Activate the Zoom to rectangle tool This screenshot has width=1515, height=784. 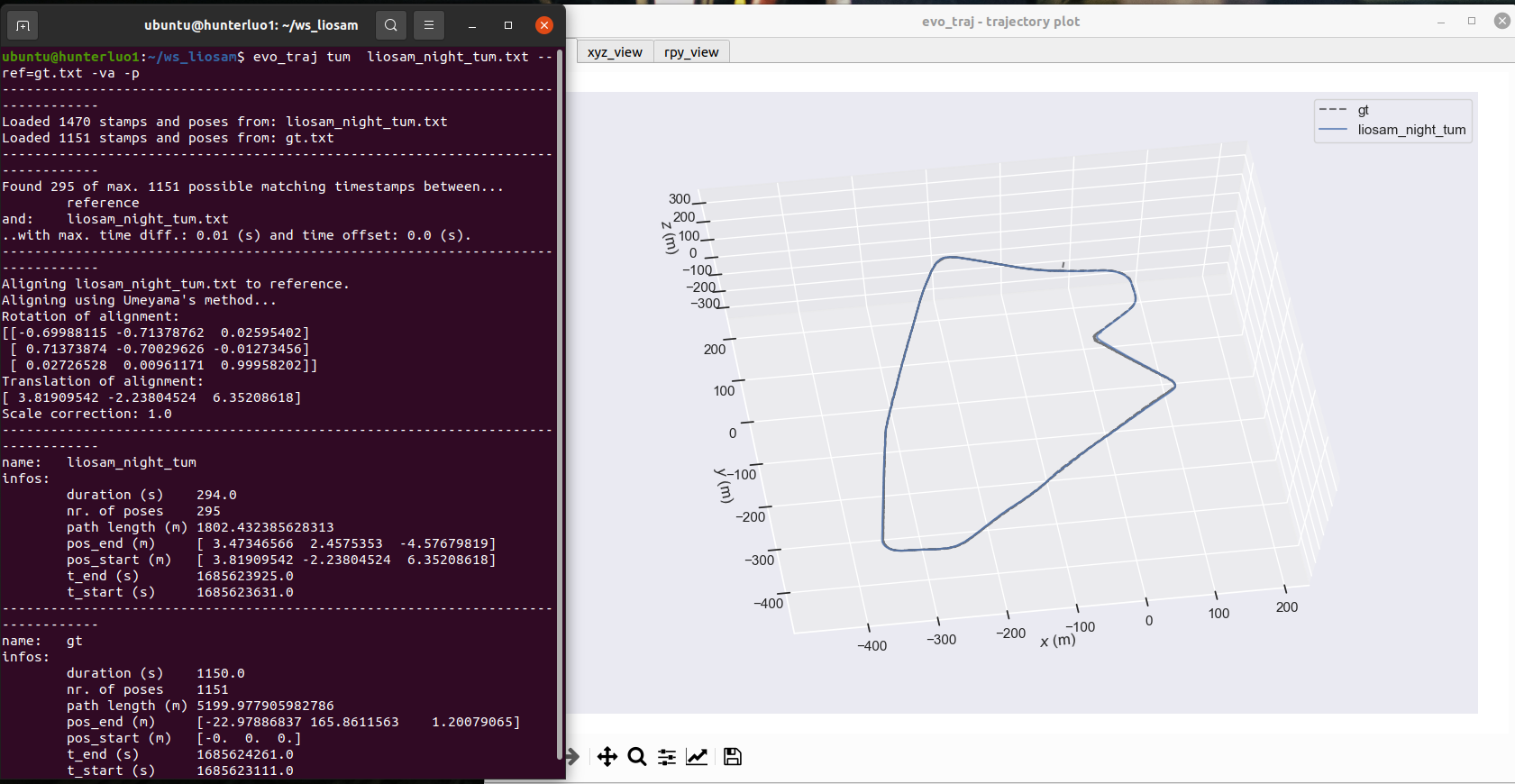(x=637, y=757)
